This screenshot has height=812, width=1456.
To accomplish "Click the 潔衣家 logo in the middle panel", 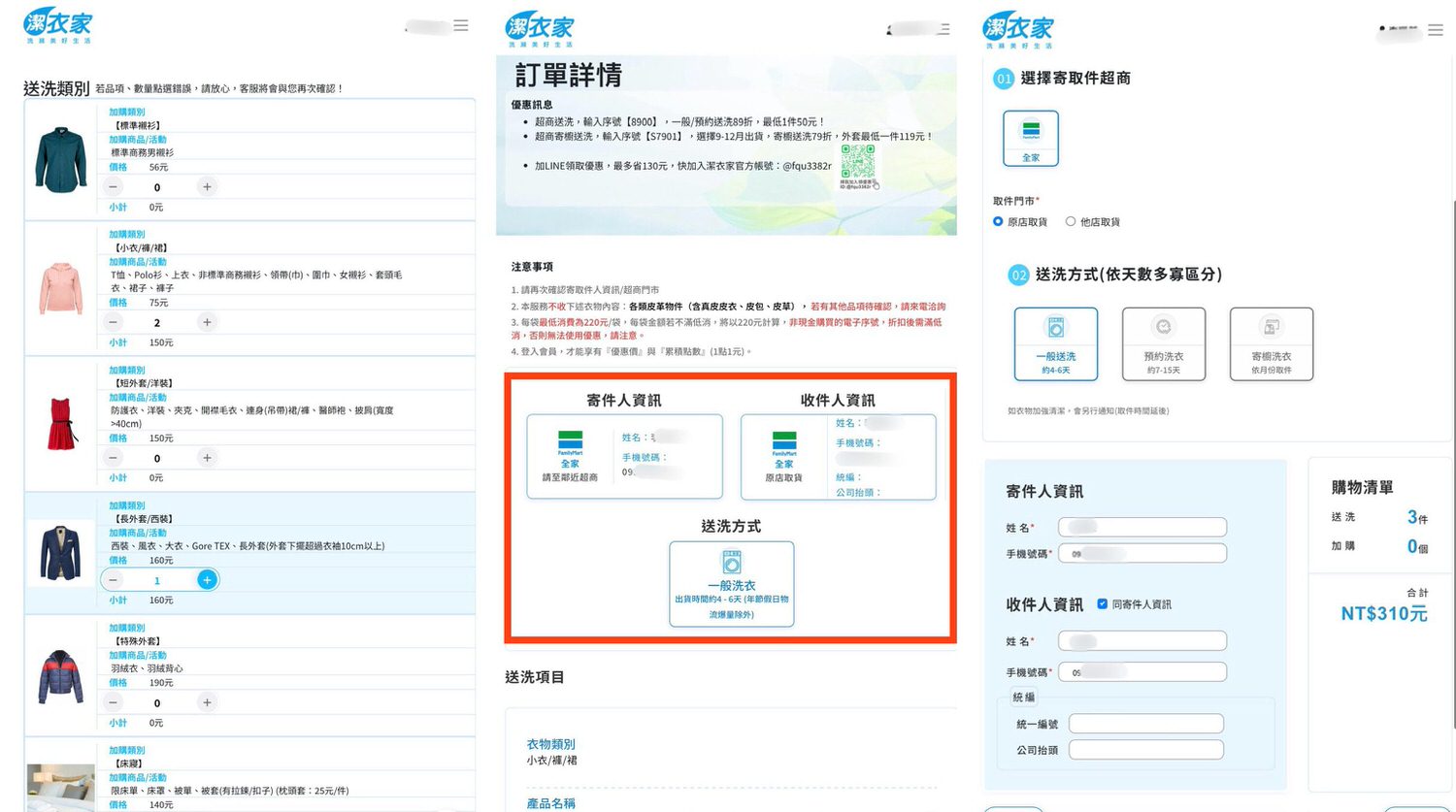I will tap(540, 31).
